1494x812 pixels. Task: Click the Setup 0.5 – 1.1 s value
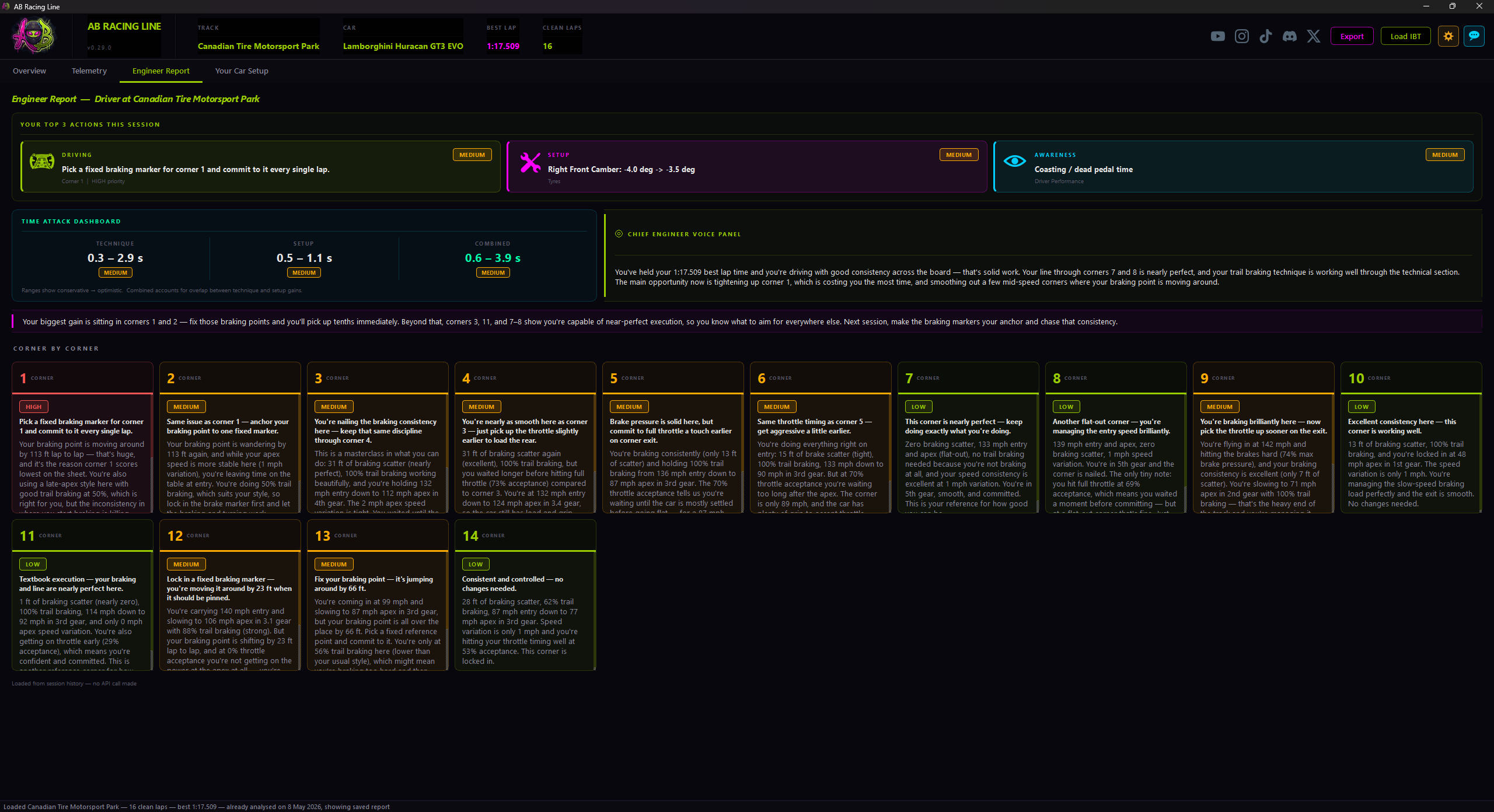tap(304, 258)
